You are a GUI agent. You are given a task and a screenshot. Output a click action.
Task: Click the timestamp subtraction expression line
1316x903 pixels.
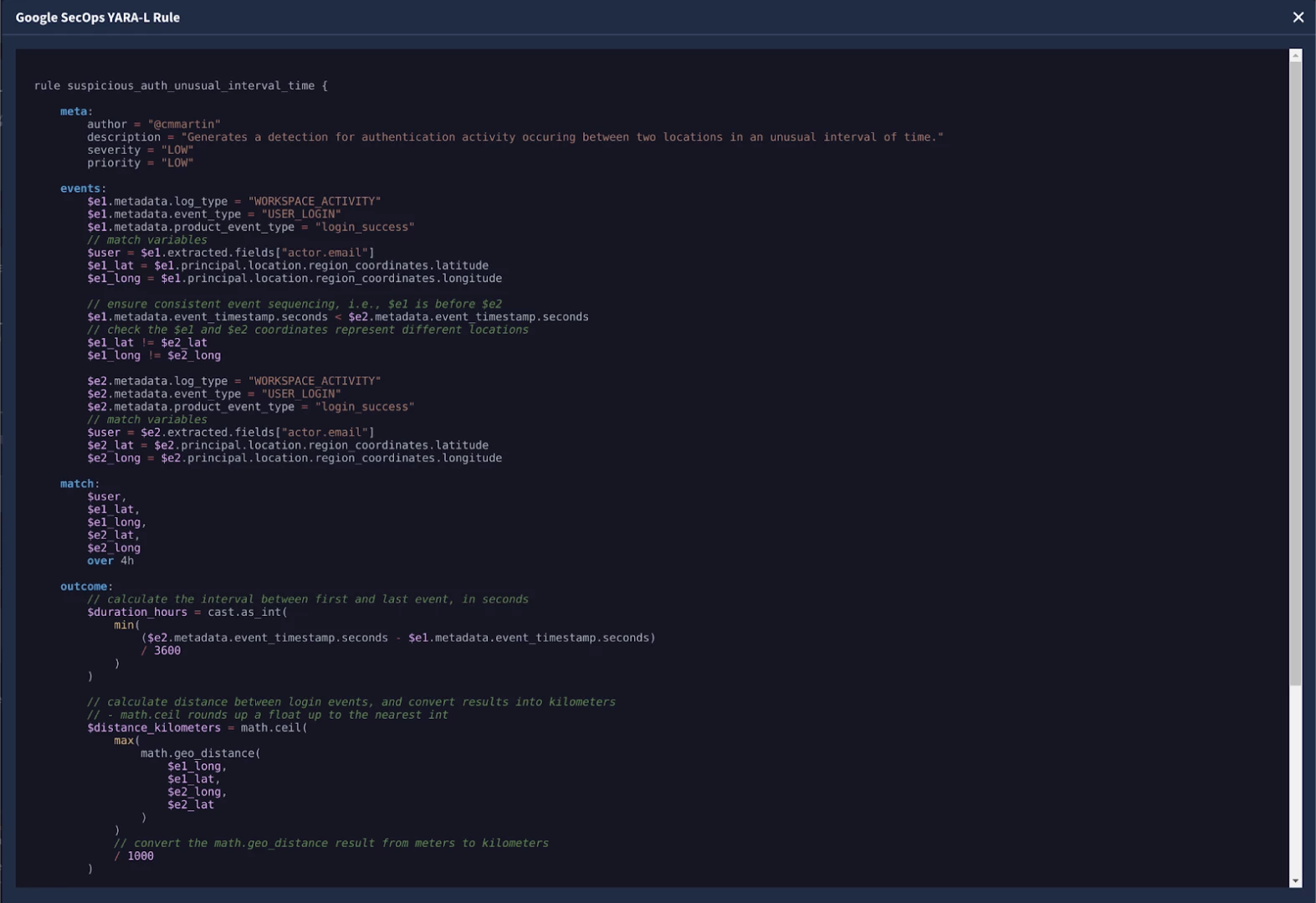398,638
